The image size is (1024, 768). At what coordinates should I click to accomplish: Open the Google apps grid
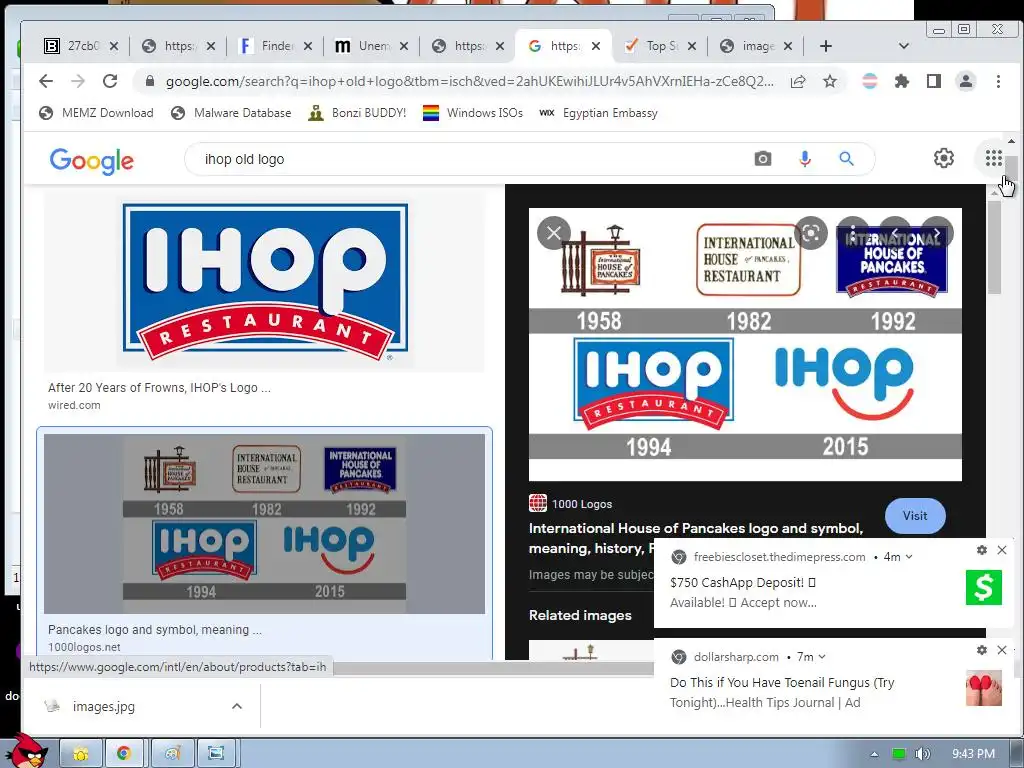pyautogui.click(x=993, y=158)
